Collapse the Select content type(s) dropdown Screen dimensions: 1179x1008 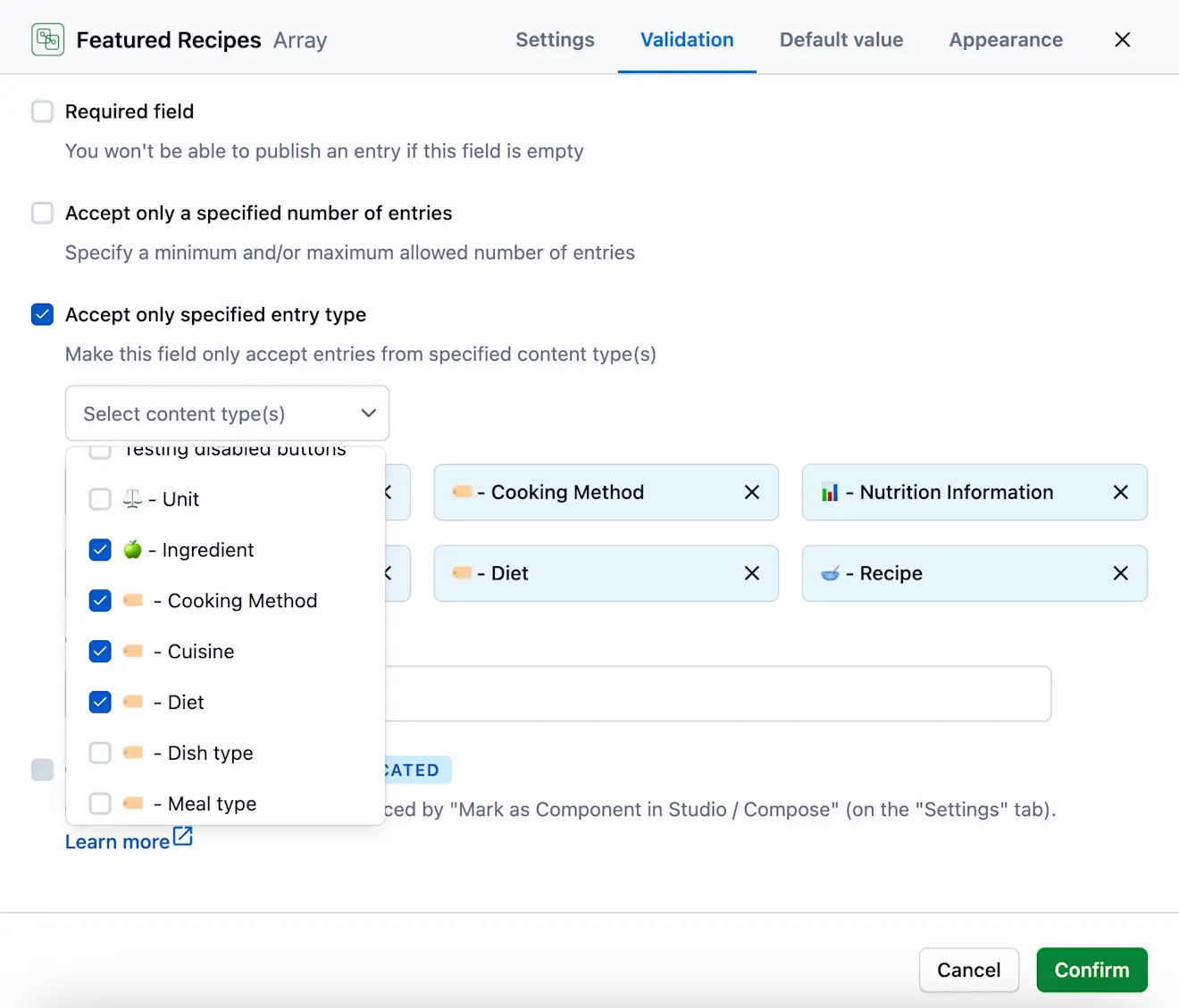click(x=227, y=413)
